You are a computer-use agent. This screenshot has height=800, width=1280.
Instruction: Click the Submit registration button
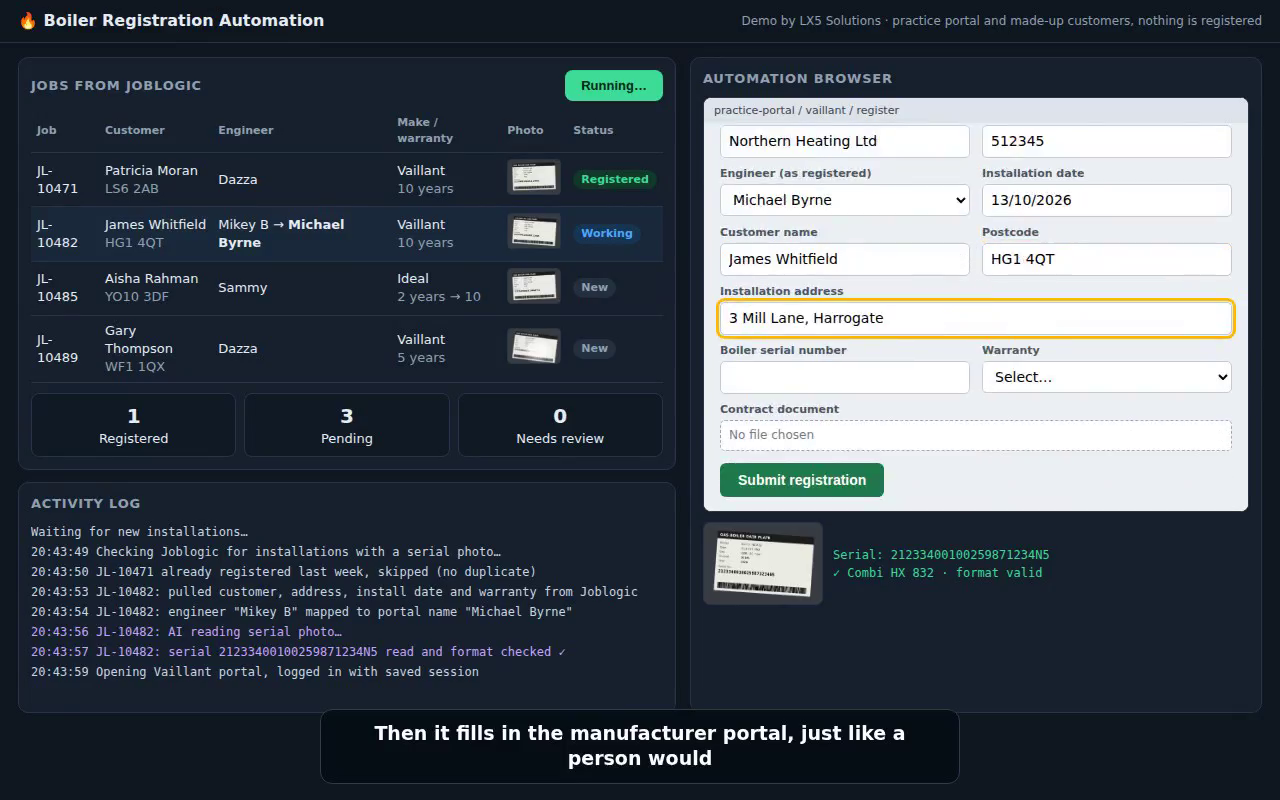pos(802,480)
